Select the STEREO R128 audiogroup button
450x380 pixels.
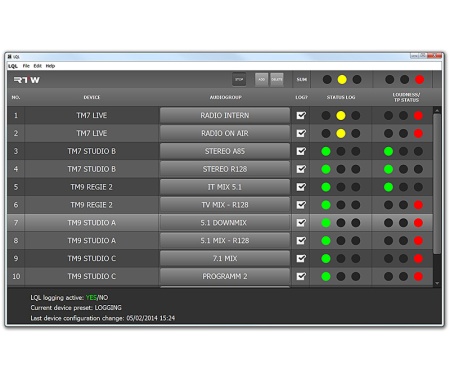tap(225, 169)
